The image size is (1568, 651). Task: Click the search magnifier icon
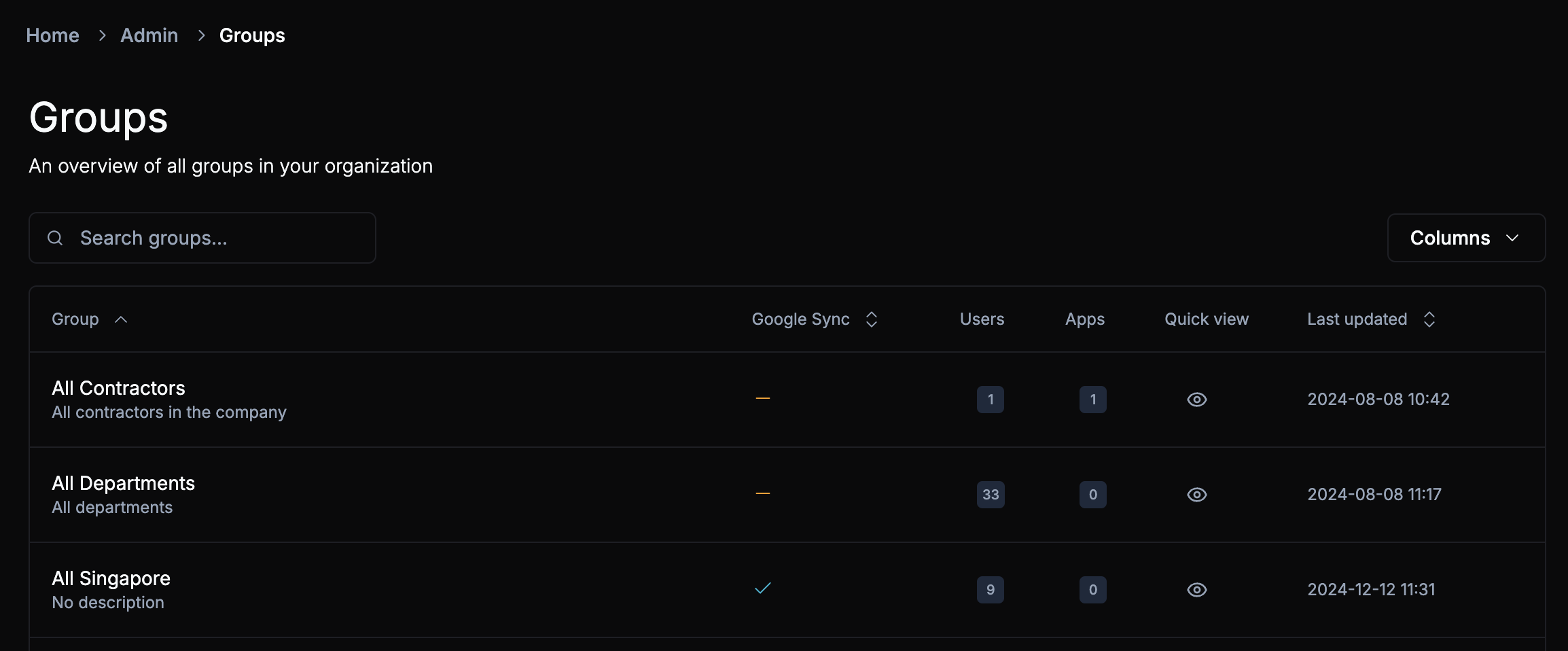(55, 238)
